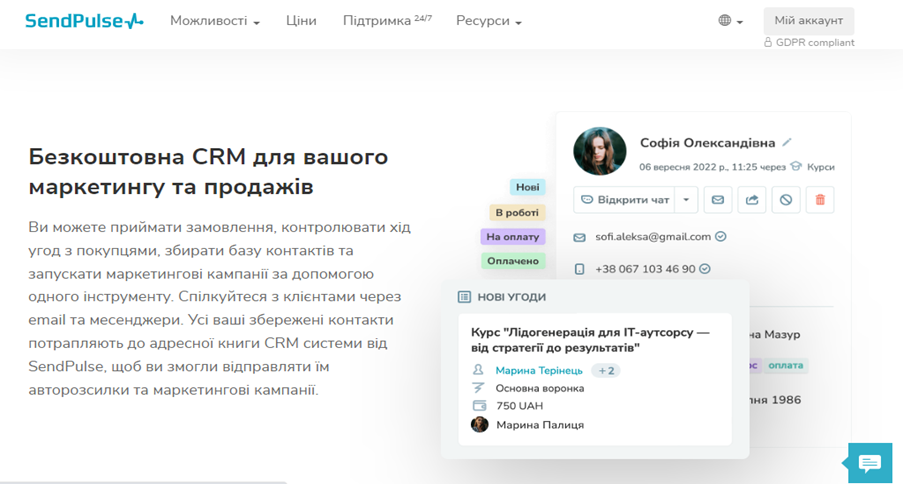903x484 pixels.
Task: Click Софія Олександрівна's profile photo
Action: click(x=599, y=152)
